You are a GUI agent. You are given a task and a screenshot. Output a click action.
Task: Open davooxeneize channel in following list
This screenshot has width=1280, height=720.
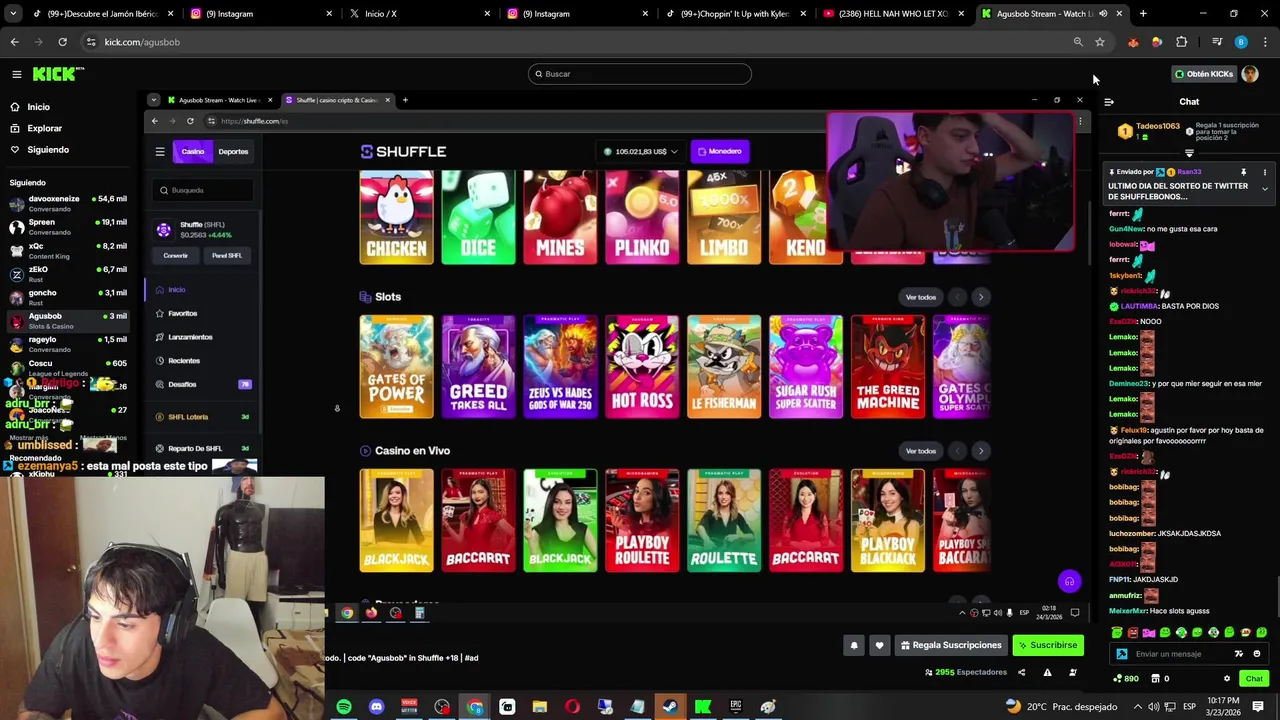point(66,203)
